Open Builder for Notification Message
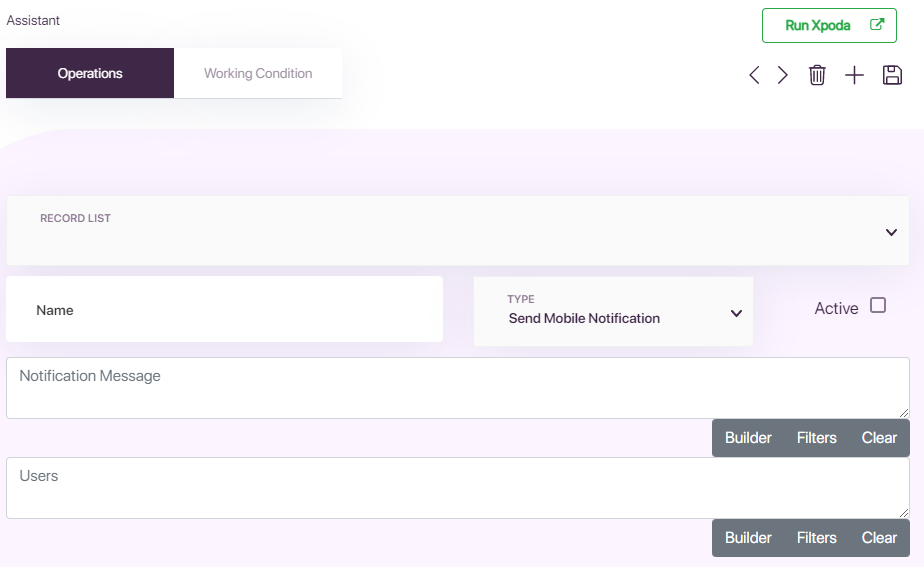Viewport: 924px width, 567px height. pyautogui.click(x=748, y=438)
